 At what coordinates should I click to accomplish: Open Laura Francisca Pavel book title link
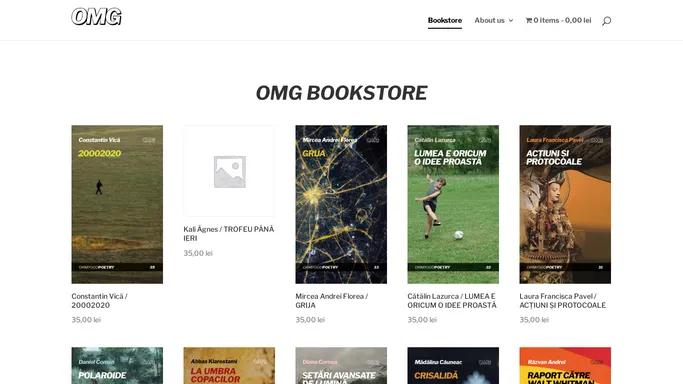(x=562, y=300)
